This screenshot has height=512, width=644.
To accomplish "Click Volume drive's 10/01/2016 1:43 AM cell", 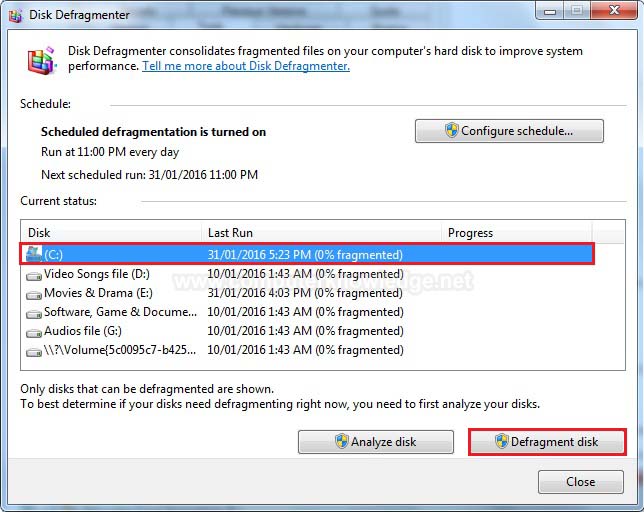I will [305, 350].
